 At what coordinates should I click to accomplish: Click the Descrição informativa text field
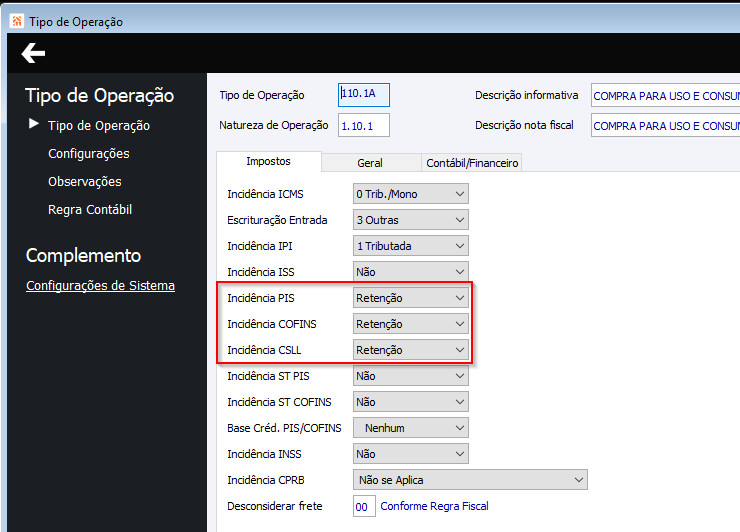tap(665, 96)
